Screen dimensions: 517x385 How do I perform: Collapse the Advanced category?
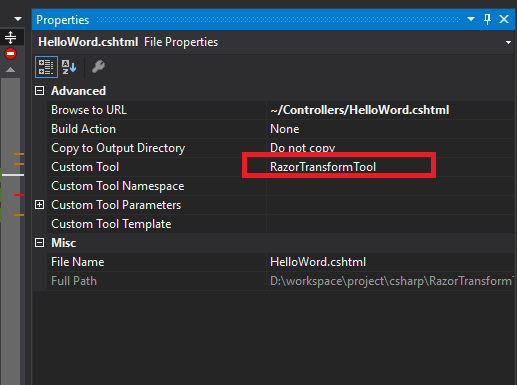point(40,91)
